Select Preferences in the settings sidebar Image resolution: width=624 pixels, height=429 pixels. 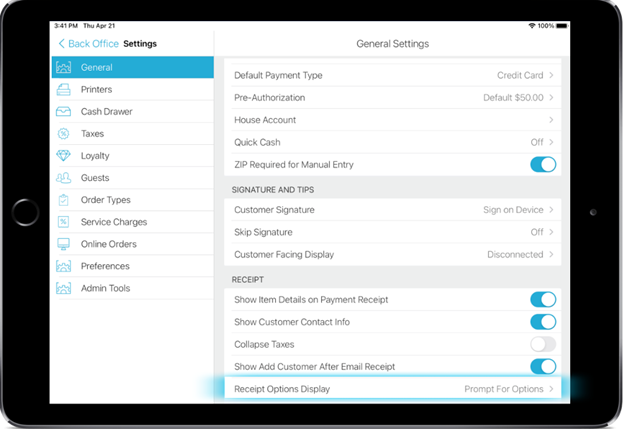tap(105, 266)
